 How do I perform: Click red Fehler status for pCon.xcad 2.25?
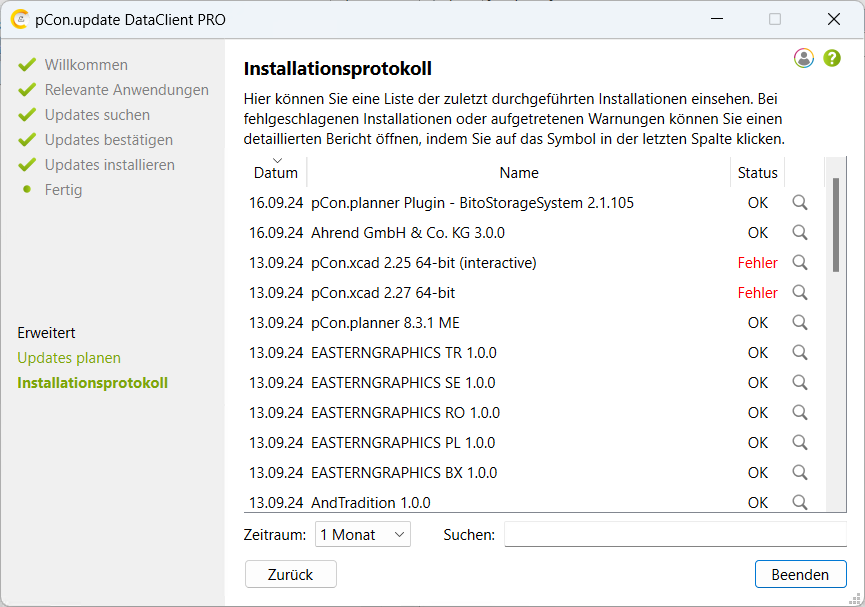[x=757, y=263]
